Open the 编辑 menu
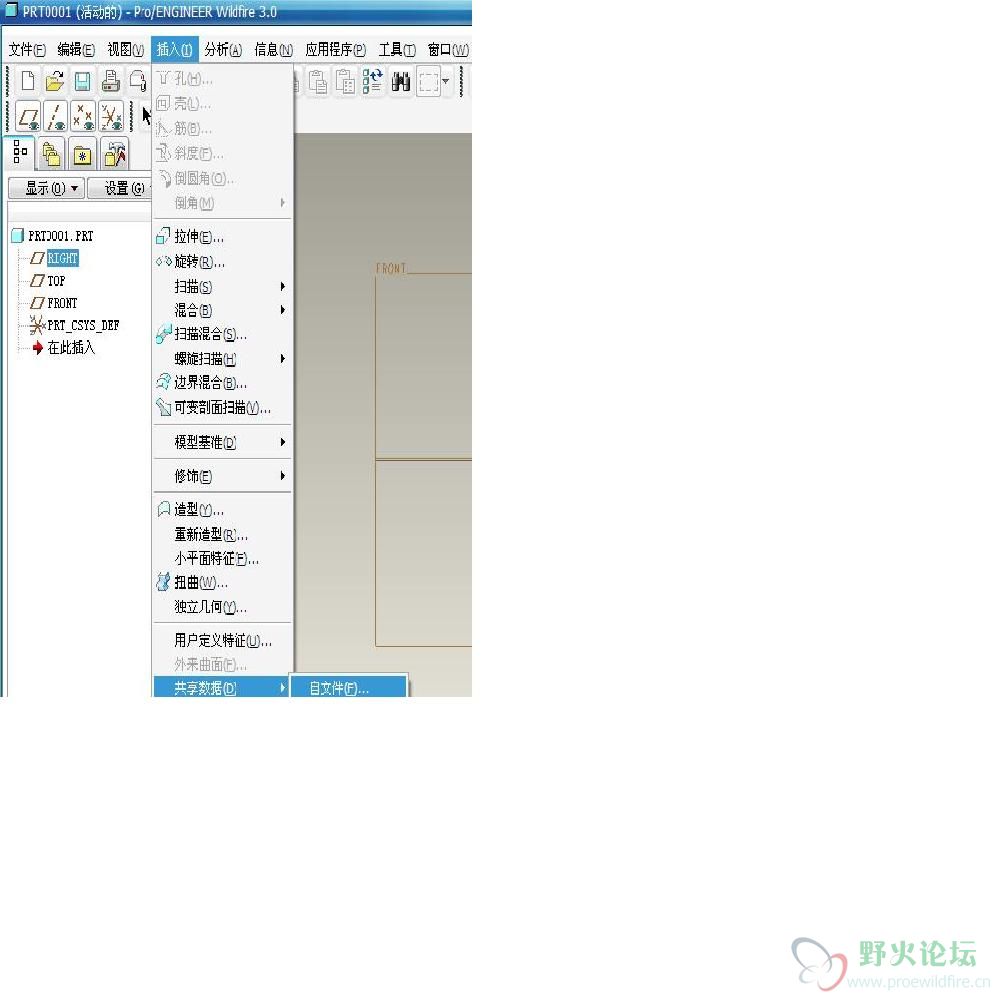This screenshot has height=1000, width=1000. [x=76, y=49]
